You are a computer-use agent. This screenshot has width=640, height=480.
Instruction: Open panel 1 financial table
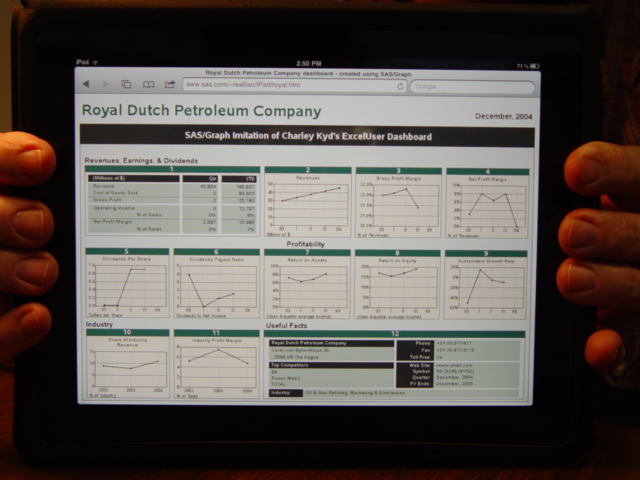point(172,200)
